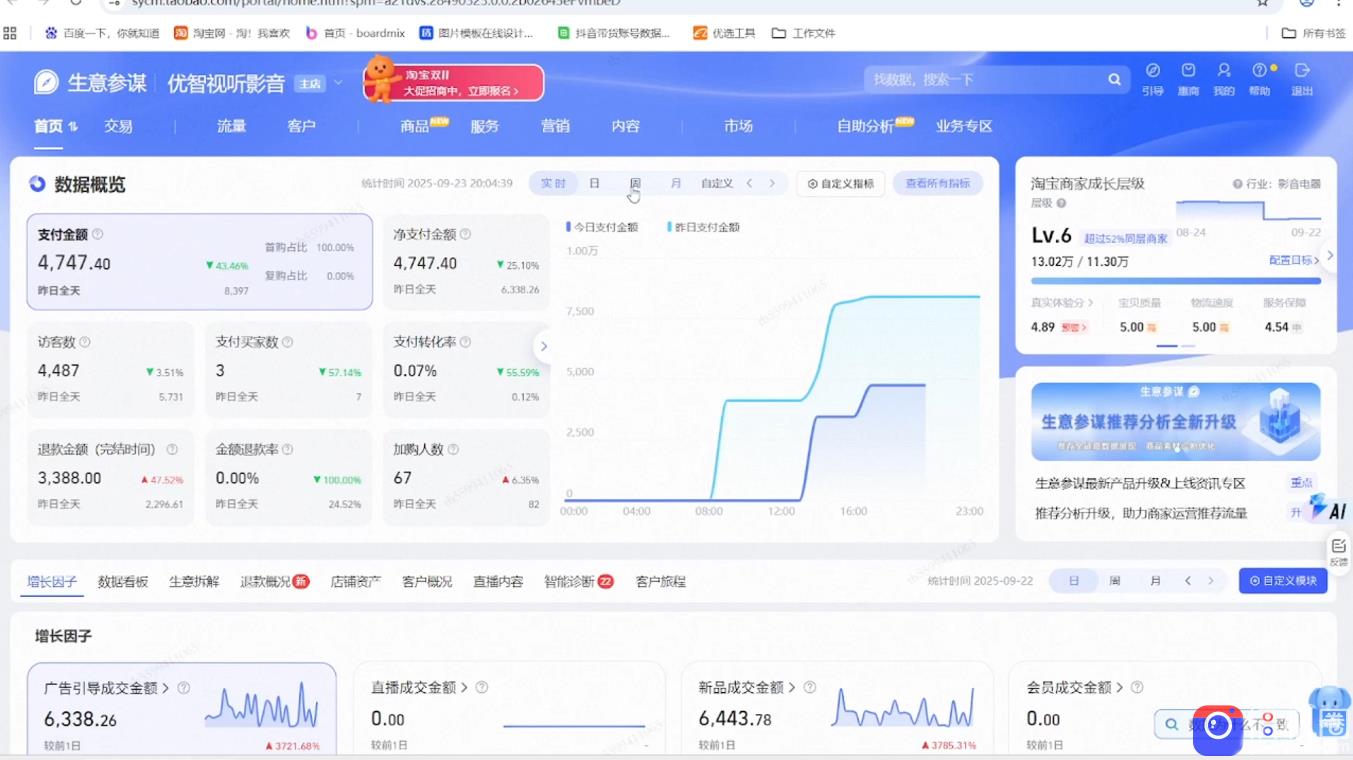
Task: Click next arrow on 淘宝商家成长层级 card
Action: click(1329, 256)
